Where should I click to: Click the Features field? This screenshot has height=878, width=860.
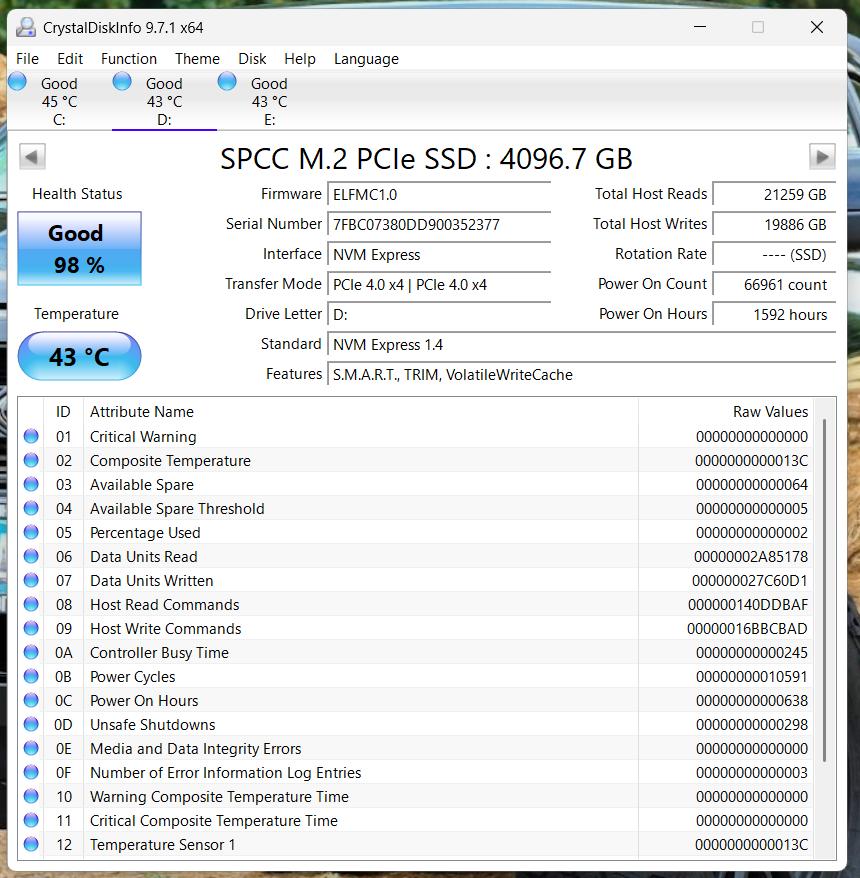coord(582,375)
